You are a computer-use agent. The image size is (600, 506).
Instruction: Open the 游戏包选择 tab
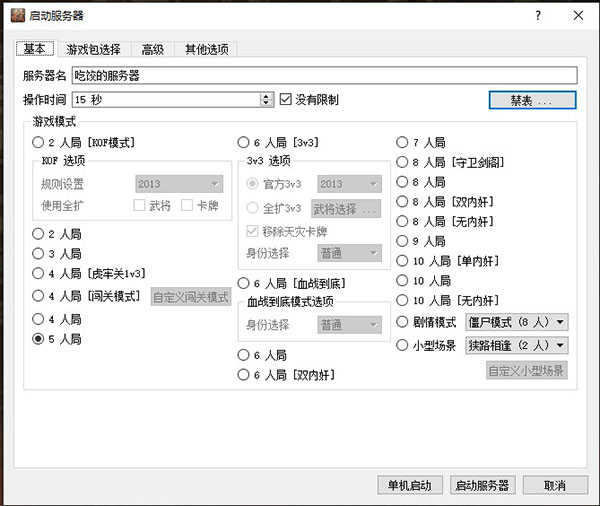93,49
